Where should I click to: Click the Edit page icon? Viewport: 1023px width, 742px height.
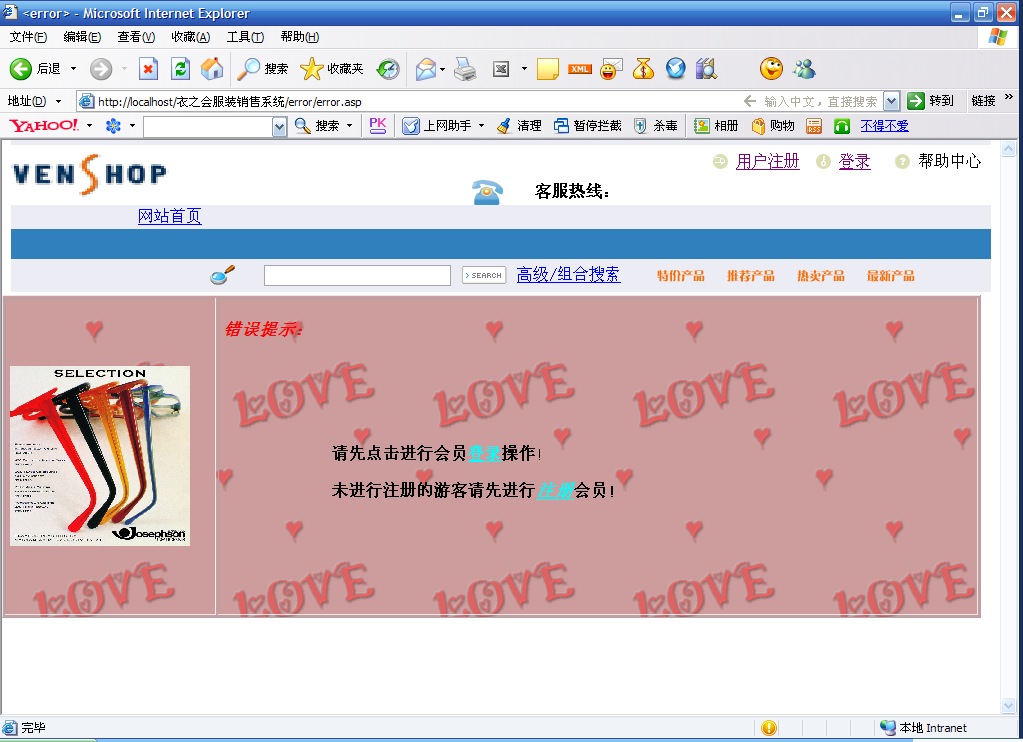pos(501,69)
